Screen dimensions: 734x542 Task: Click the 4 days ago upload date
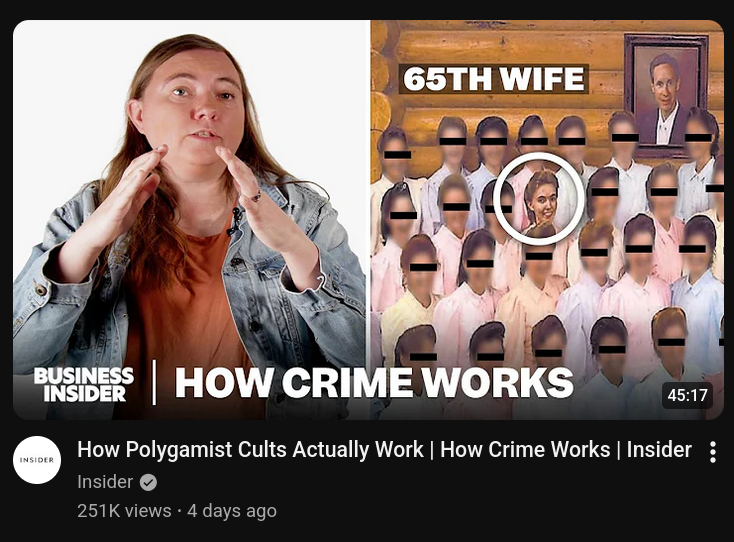(232, 511)
